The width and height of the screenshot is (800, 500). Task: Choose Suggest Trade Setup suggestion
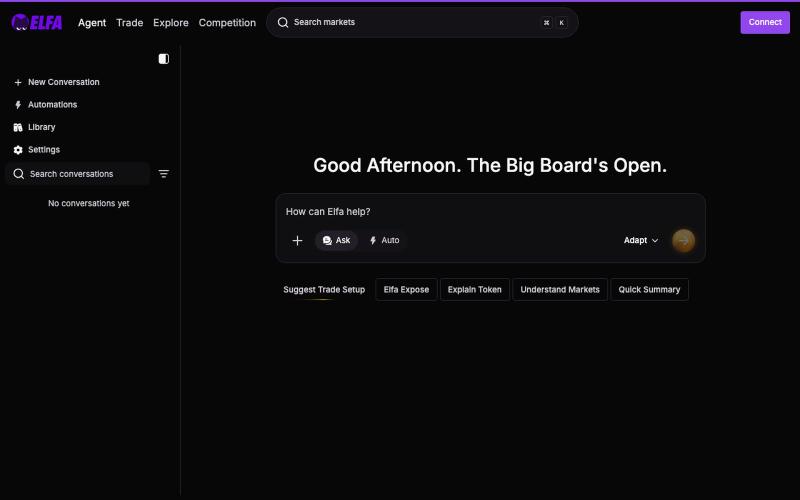[324, 289]
